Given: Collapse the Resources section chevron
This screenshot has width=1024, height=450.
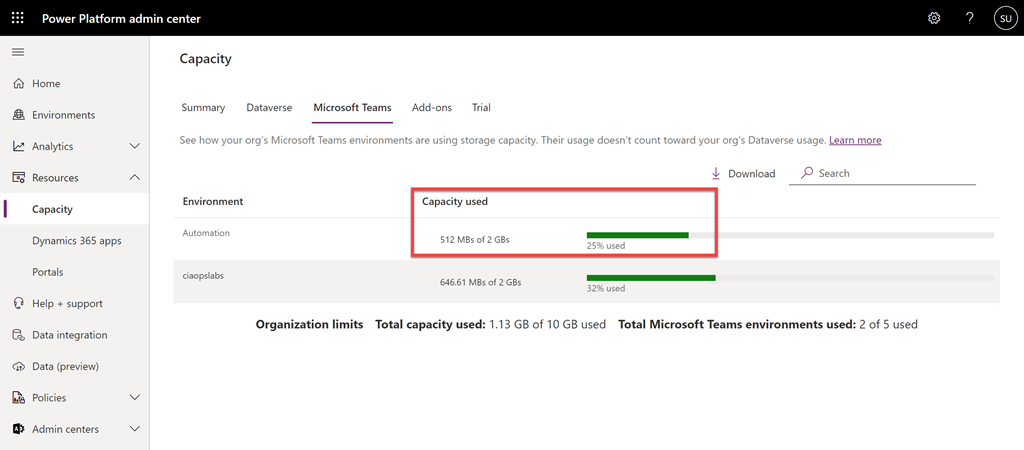Looking at the screenshot, I should (135, 178).
